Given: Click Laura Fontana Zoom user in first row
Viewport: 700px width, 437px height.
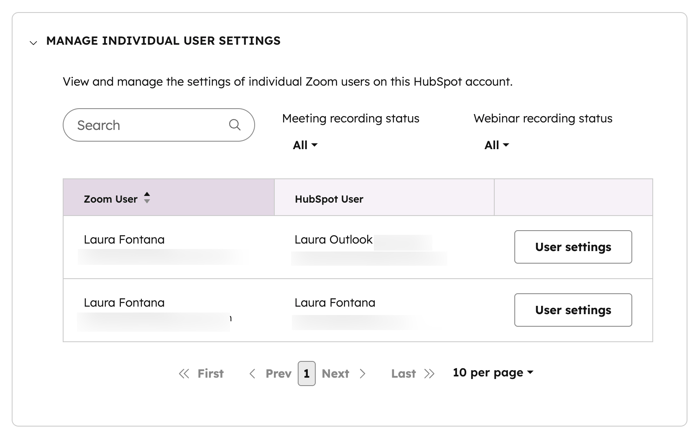Looking at the screenshot, I should (124, 240).
